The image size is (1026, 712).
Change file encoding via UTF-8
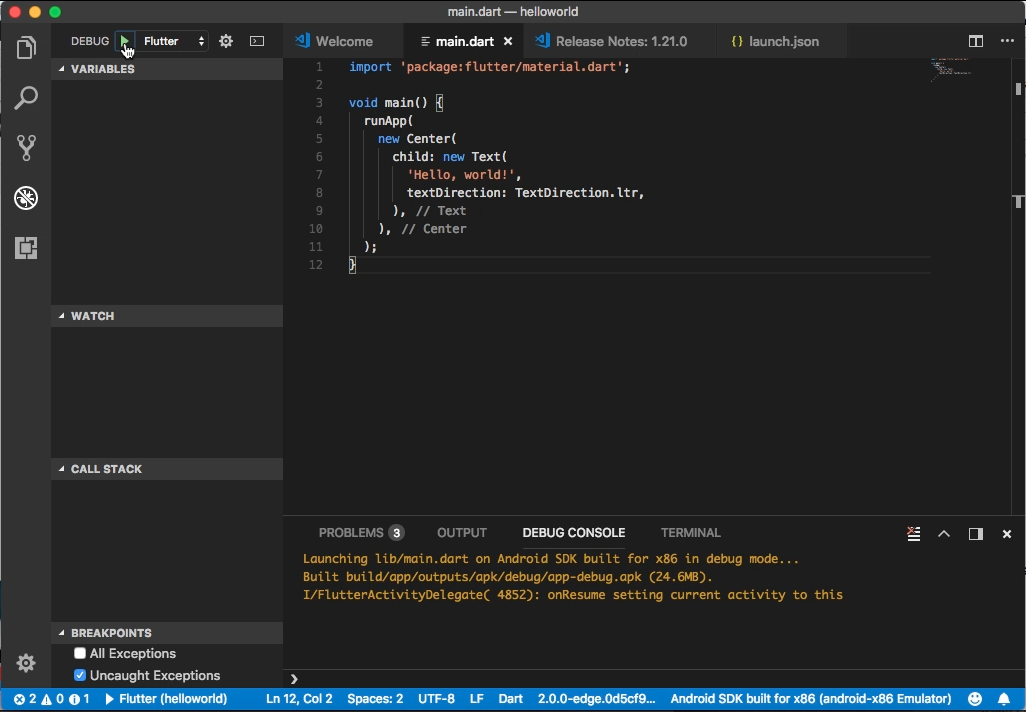pos(436,699)
